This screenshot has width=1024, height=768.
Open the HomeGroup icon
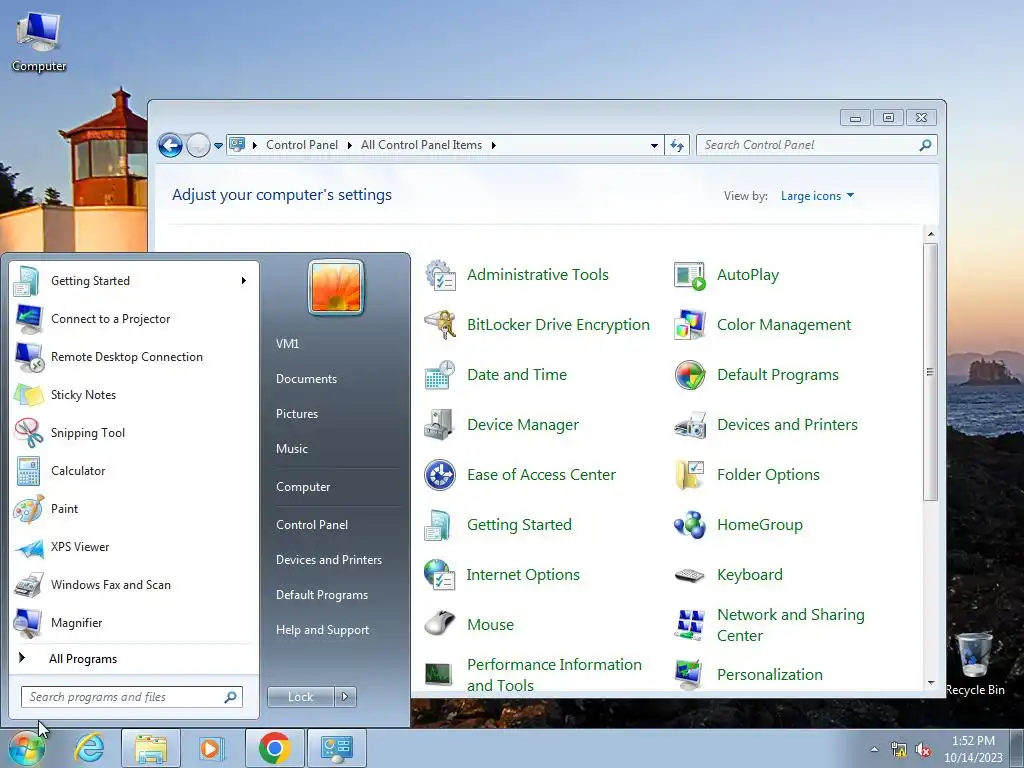(x=690, y=525)
